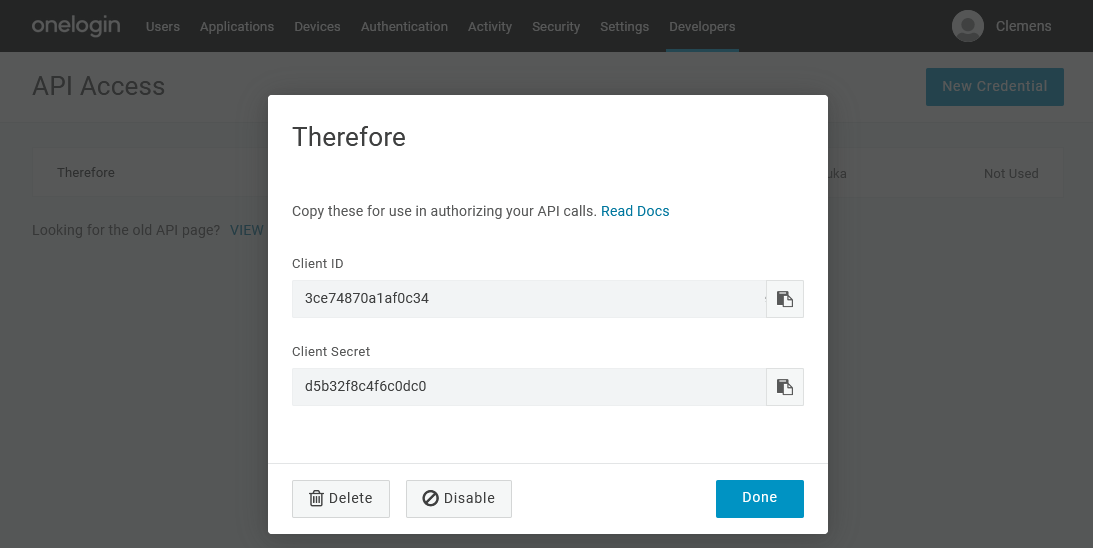Open the Authentication menu
Screen dimensions: 1093x548
pyautogui.click(x=404, y=27)
